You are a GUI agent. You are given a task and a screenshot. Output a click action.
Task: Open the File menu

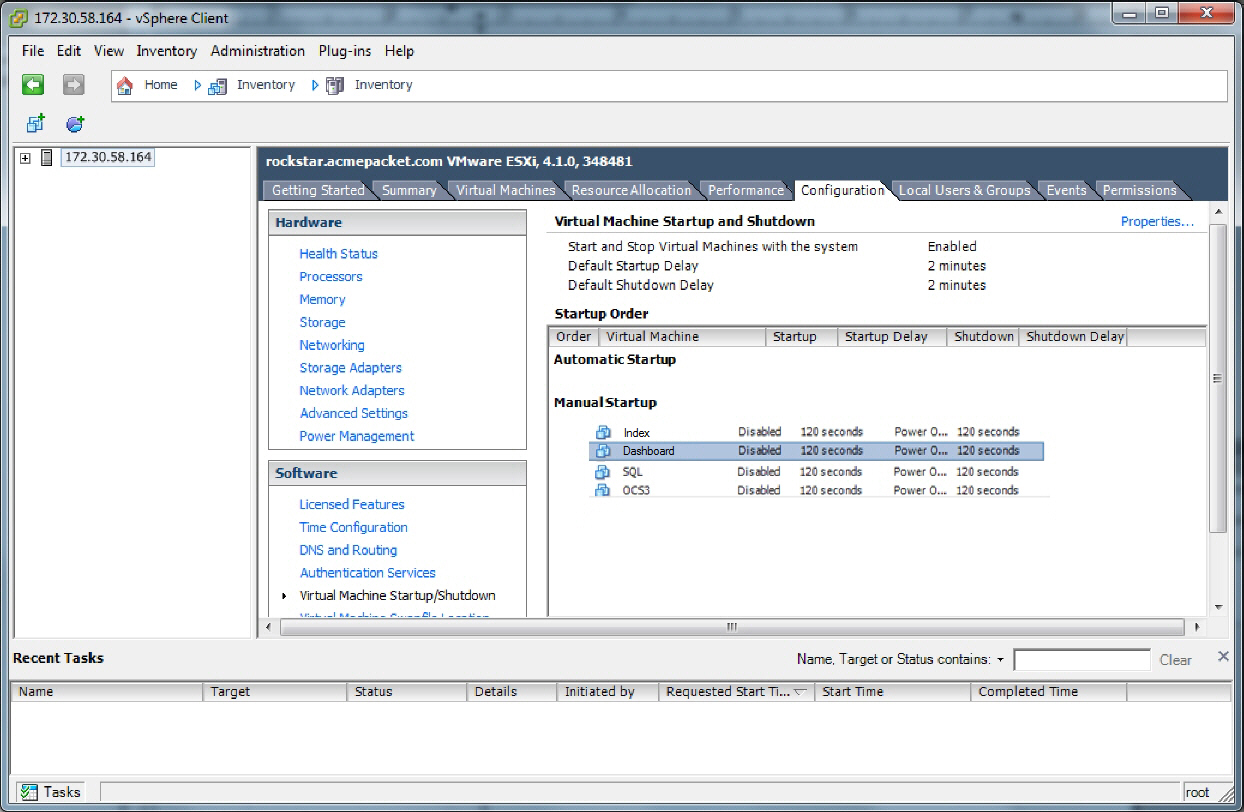[x=33, y=51]
